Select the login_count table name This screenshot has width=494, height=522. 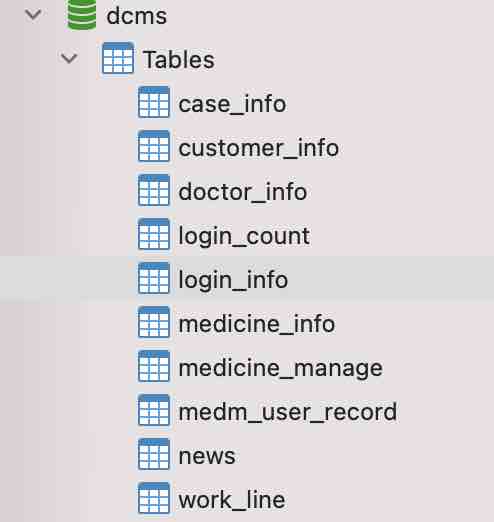pyautogui.click(x=244, y=237)
